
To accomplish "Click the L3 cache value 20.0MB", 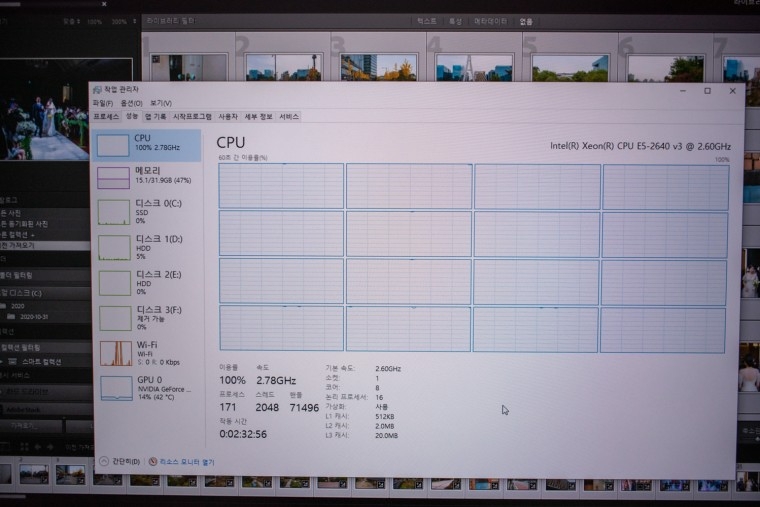I will tap(386, 436).
